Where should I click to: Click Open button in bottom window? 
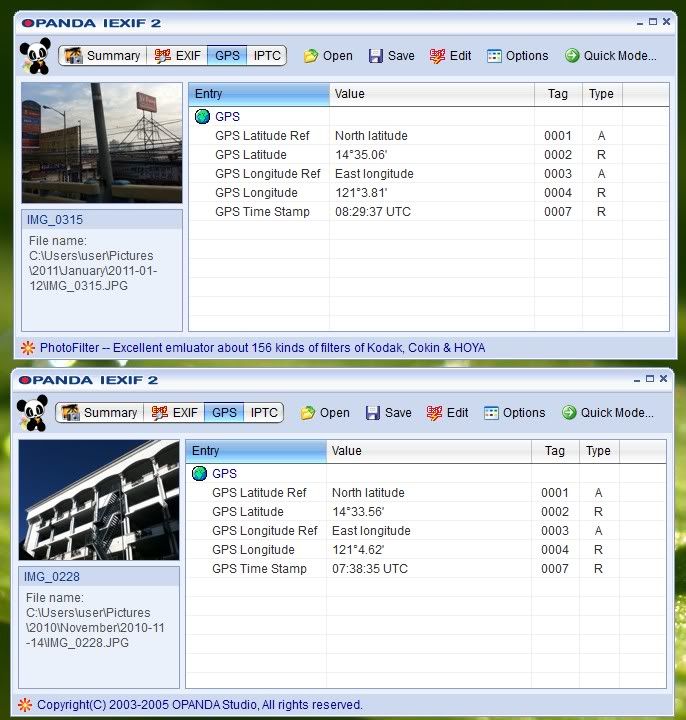[325, 413]
